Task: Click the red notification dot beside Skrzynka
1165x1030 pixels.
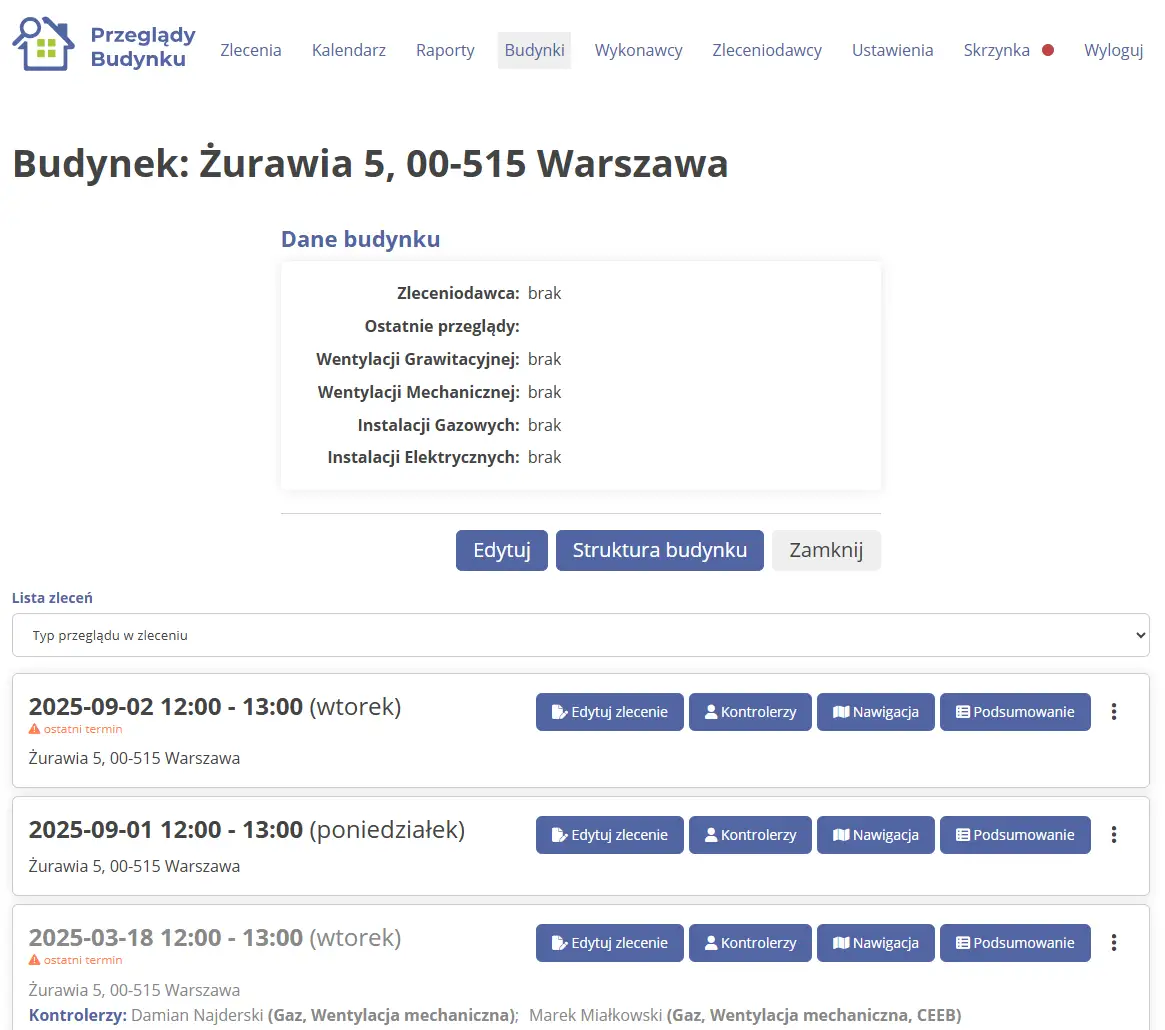Action: (x=1048, y=48)
